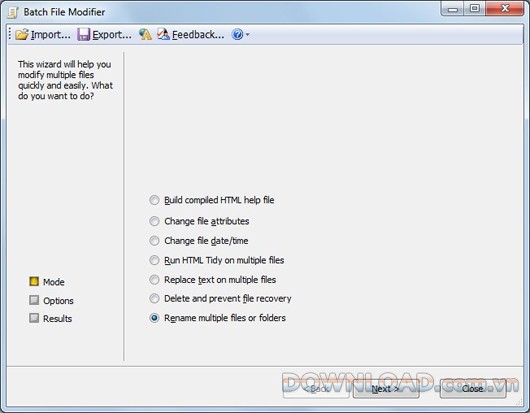Screen dimensions: 530x413
Task: Click the wizard text 'This wizard will help you'
Action: 65,64
